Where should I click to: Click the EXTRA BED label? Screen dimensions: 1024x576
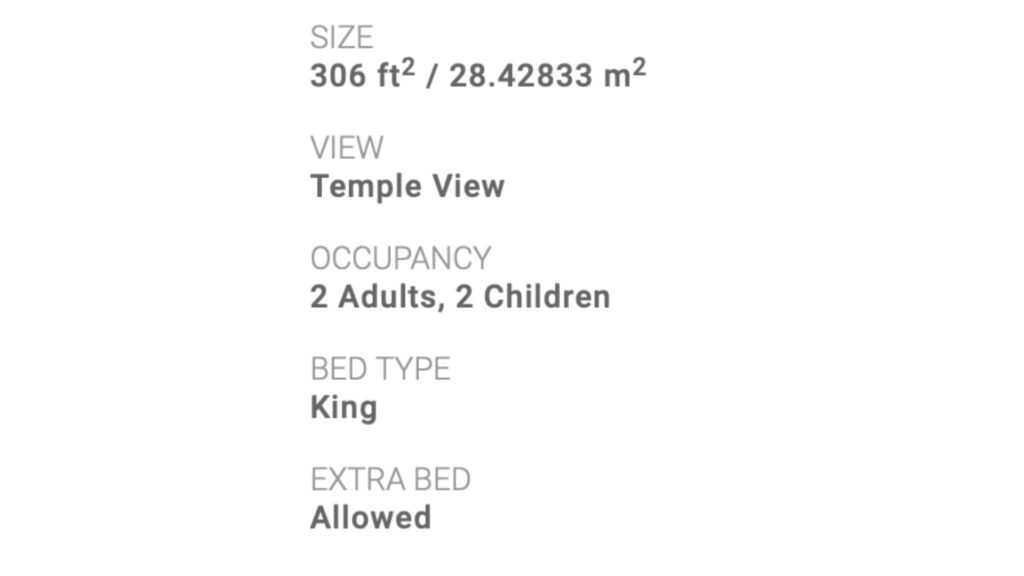pyautogui.click(x=390, y=479)
